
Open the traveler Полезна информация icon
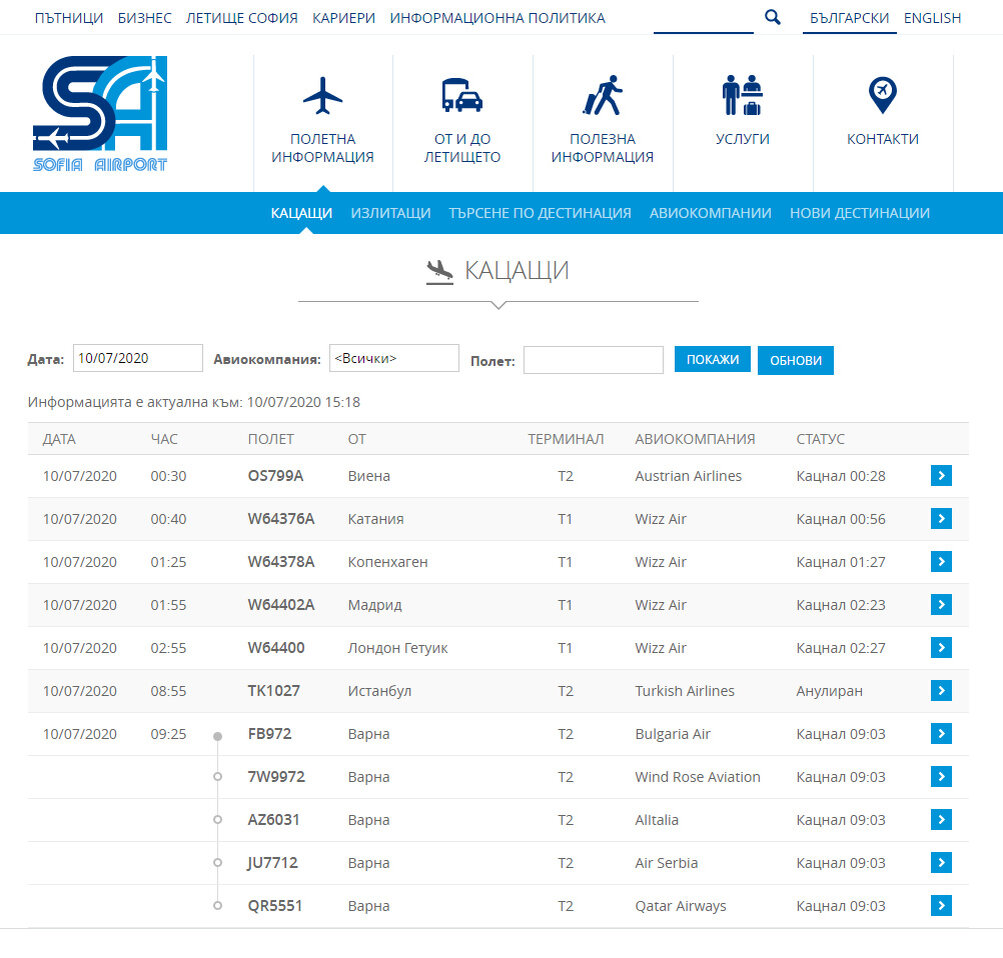[603, 95]
